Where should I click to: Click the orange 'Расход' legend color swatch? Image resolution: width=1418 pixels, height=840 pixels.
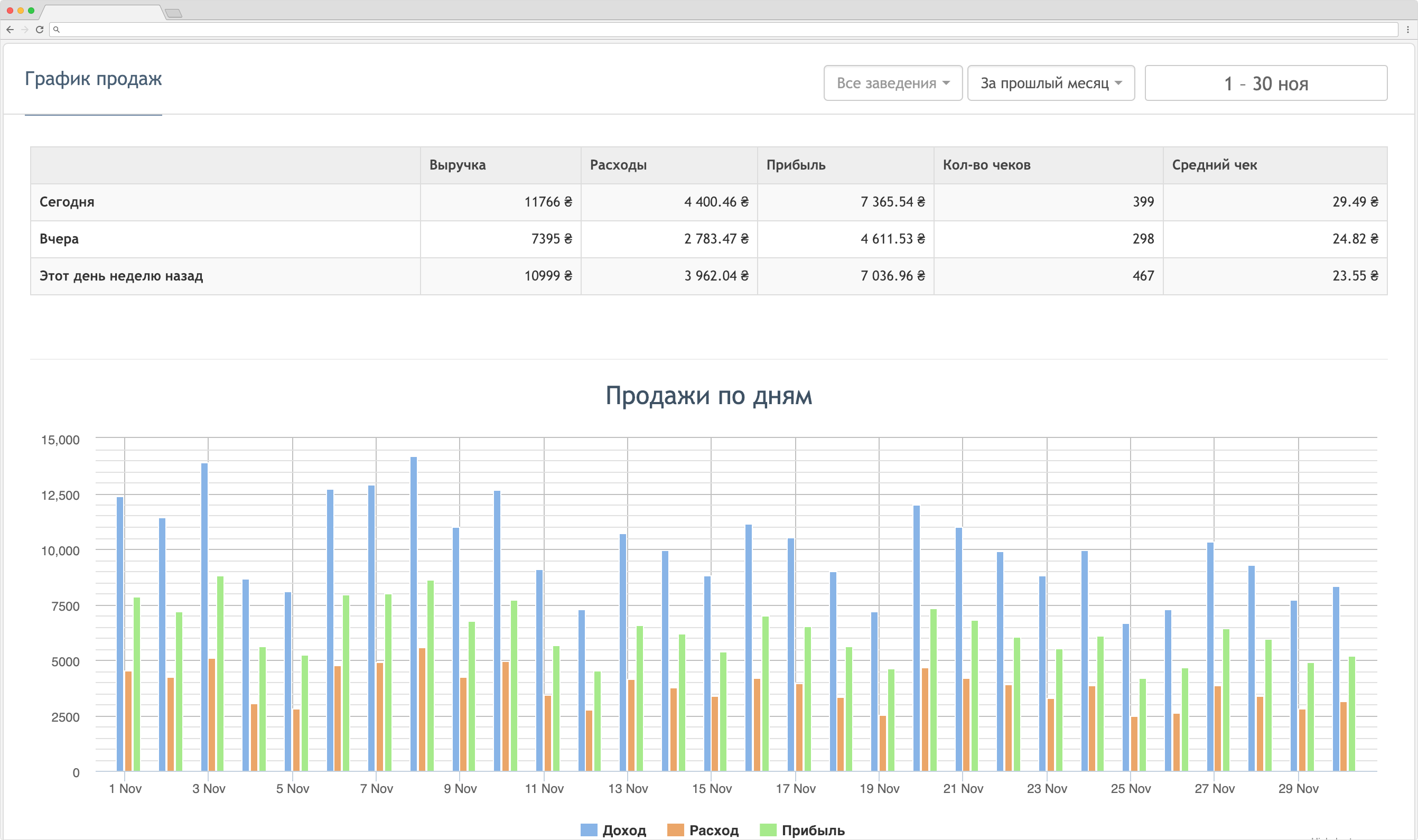coord(675,830)
